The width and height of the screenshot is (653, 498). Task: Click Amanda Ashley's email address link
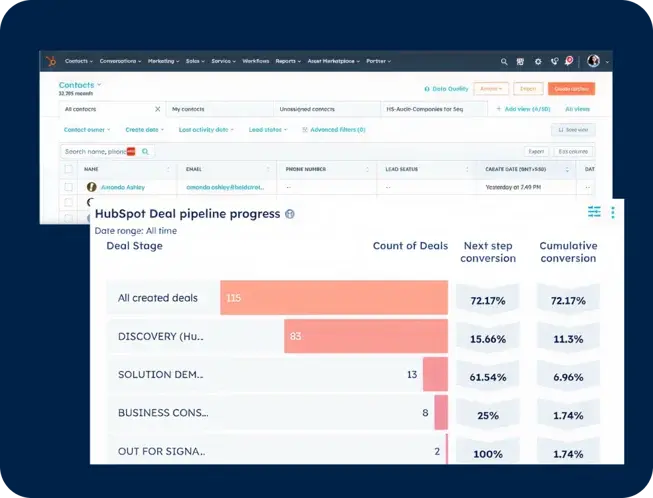(225, 187)
